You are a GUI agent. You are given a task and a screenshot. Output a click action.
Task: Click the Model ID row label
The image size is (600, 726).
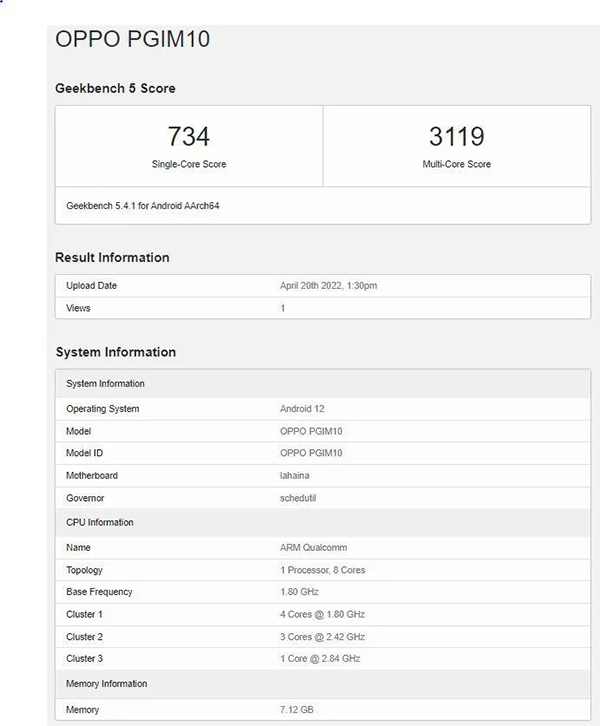85,453
